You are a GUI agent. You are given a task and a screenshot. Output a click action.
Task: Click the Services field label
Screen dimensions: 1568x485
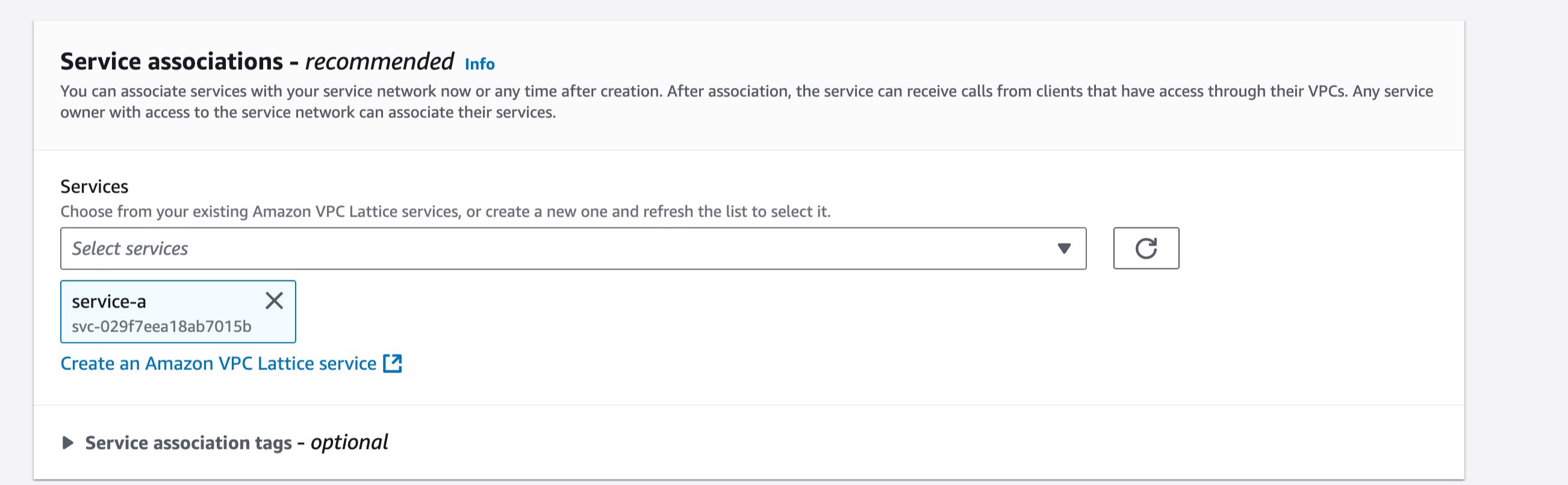pos(95,186)
